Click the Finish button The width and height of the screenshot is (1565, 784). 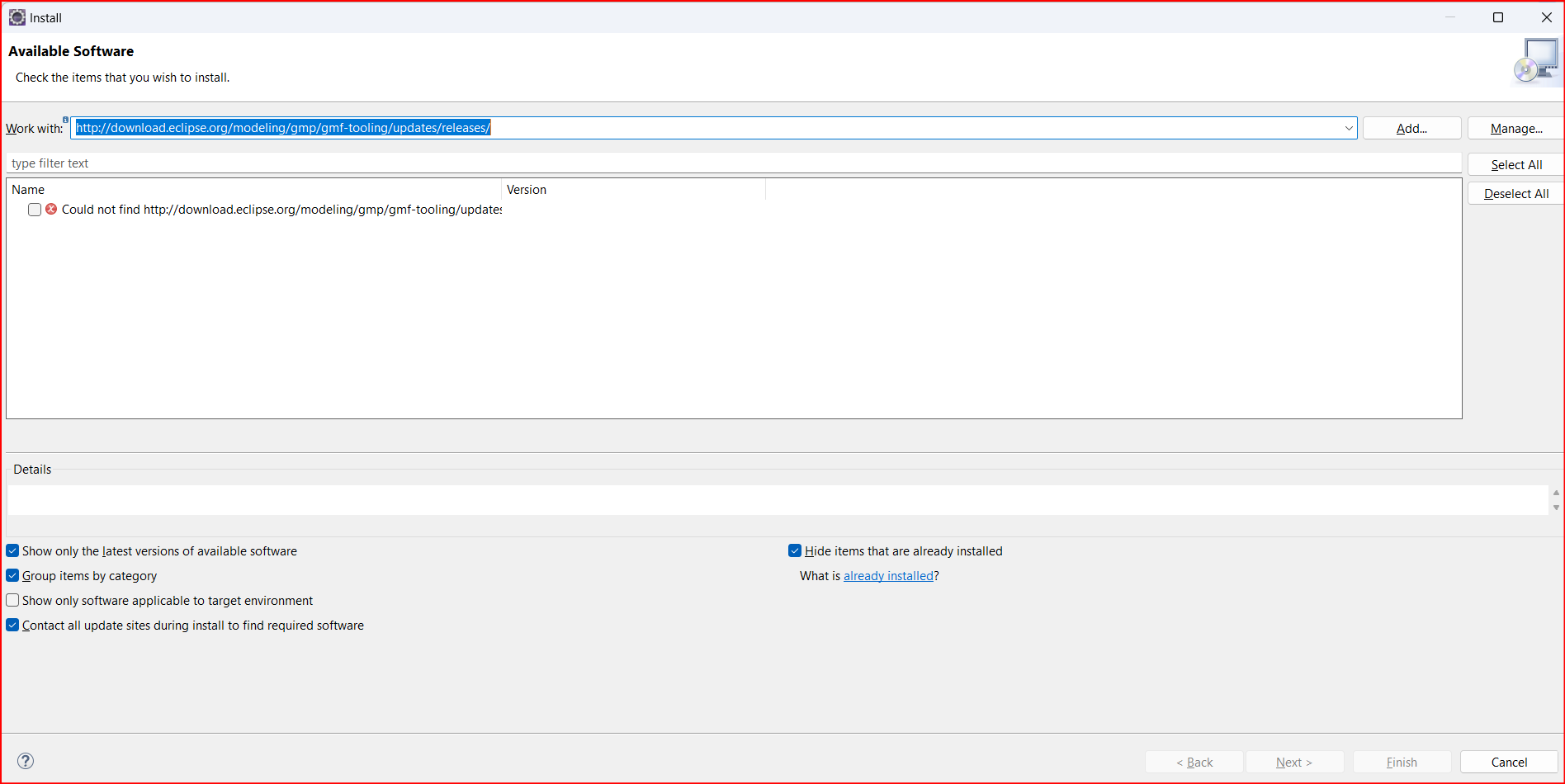click(x=1402, y=762)
